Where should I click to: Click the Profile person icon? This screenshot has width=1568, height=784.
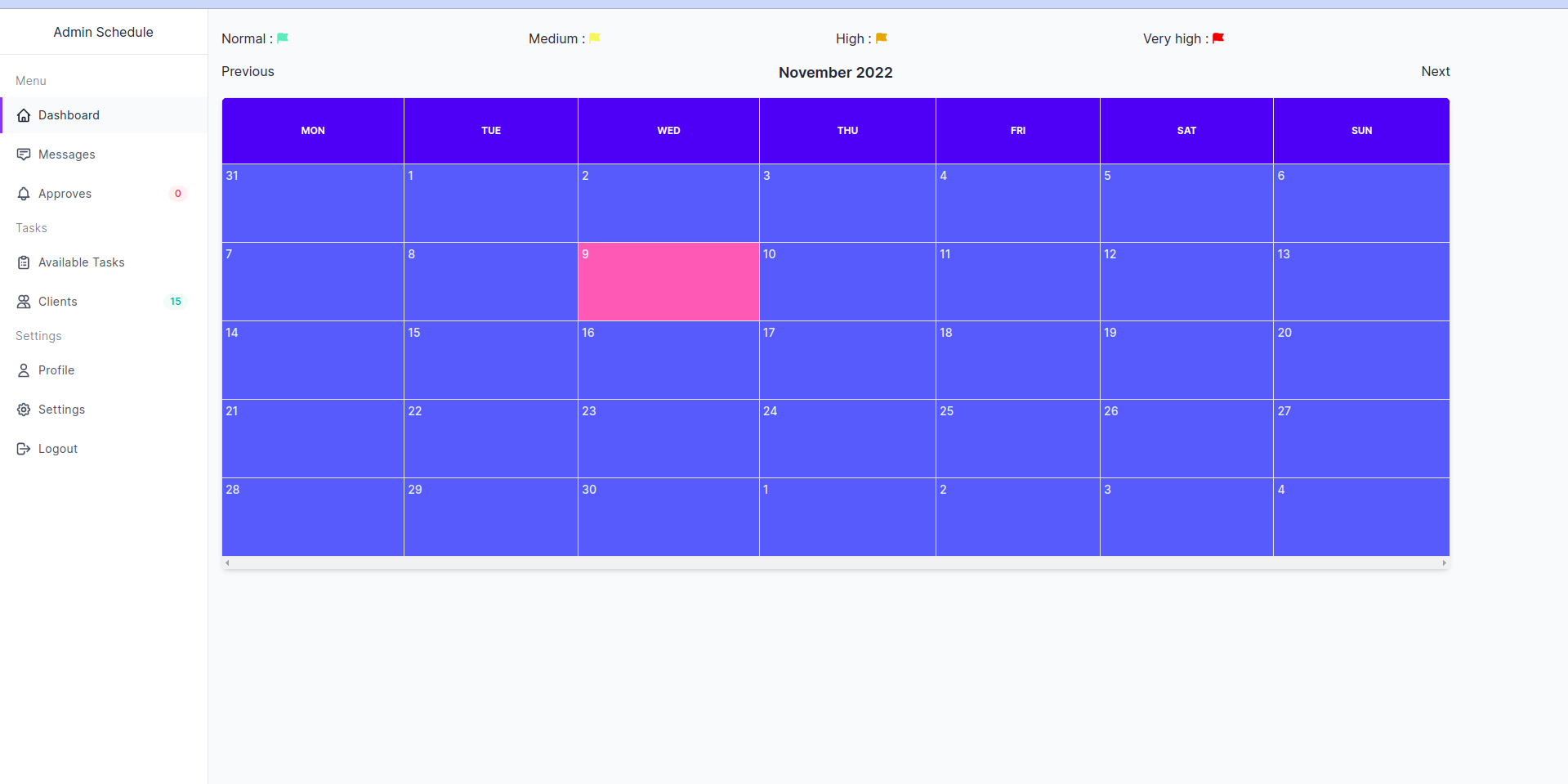pos(24,370)
